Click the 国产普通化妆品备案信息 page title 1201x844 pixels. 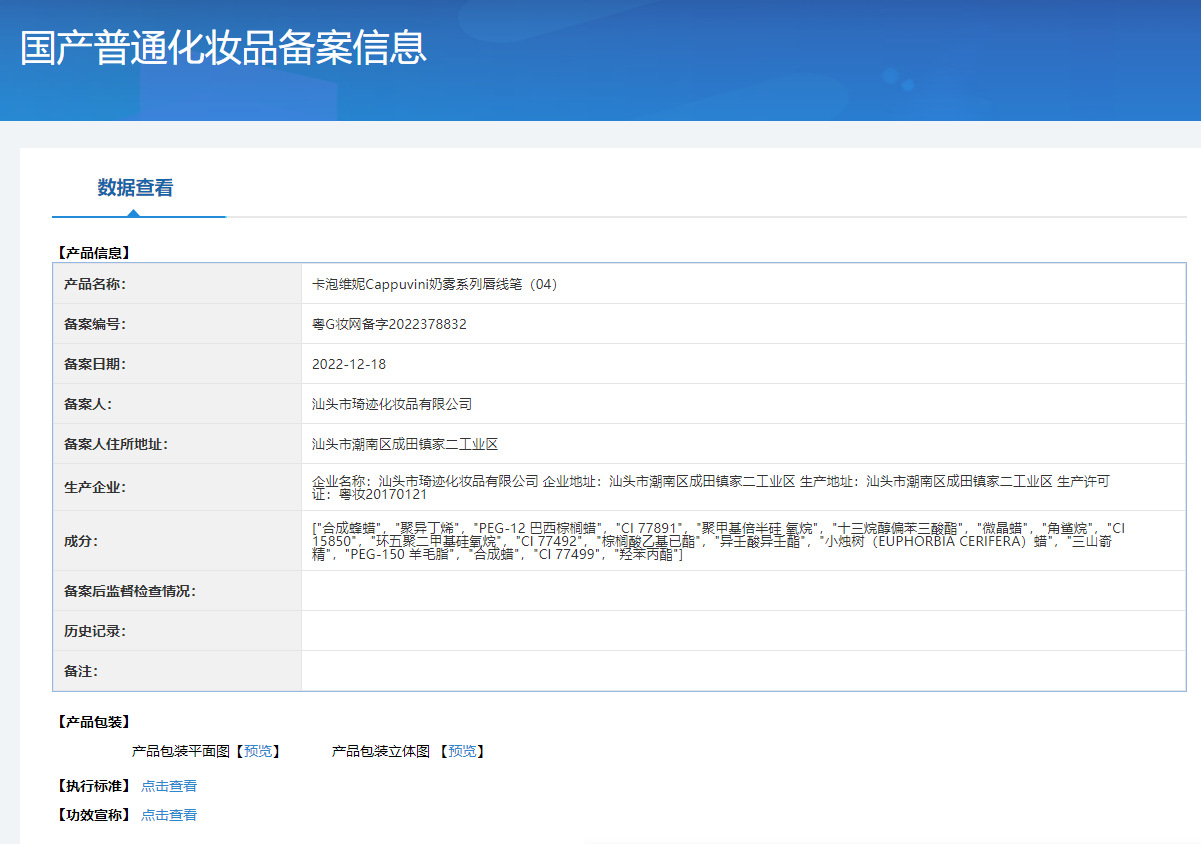224,48
